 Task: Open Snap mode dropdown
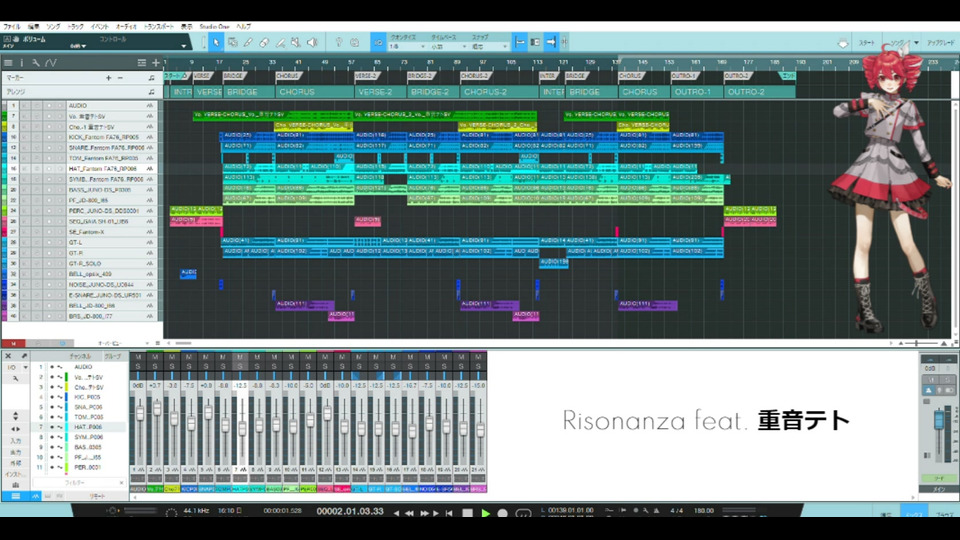tap(489, 47)
